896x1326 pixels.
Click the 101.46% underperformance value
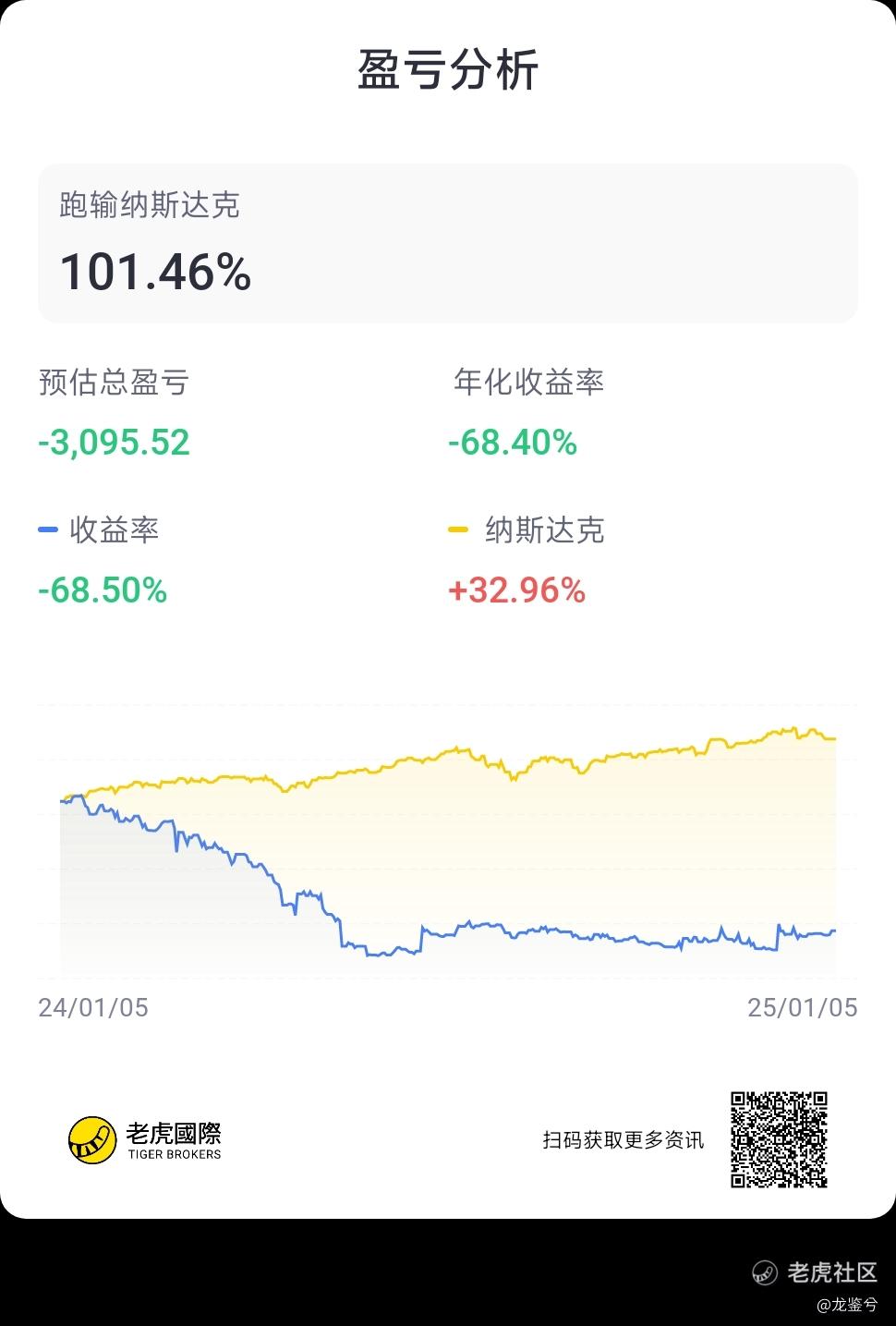point(155,273)
